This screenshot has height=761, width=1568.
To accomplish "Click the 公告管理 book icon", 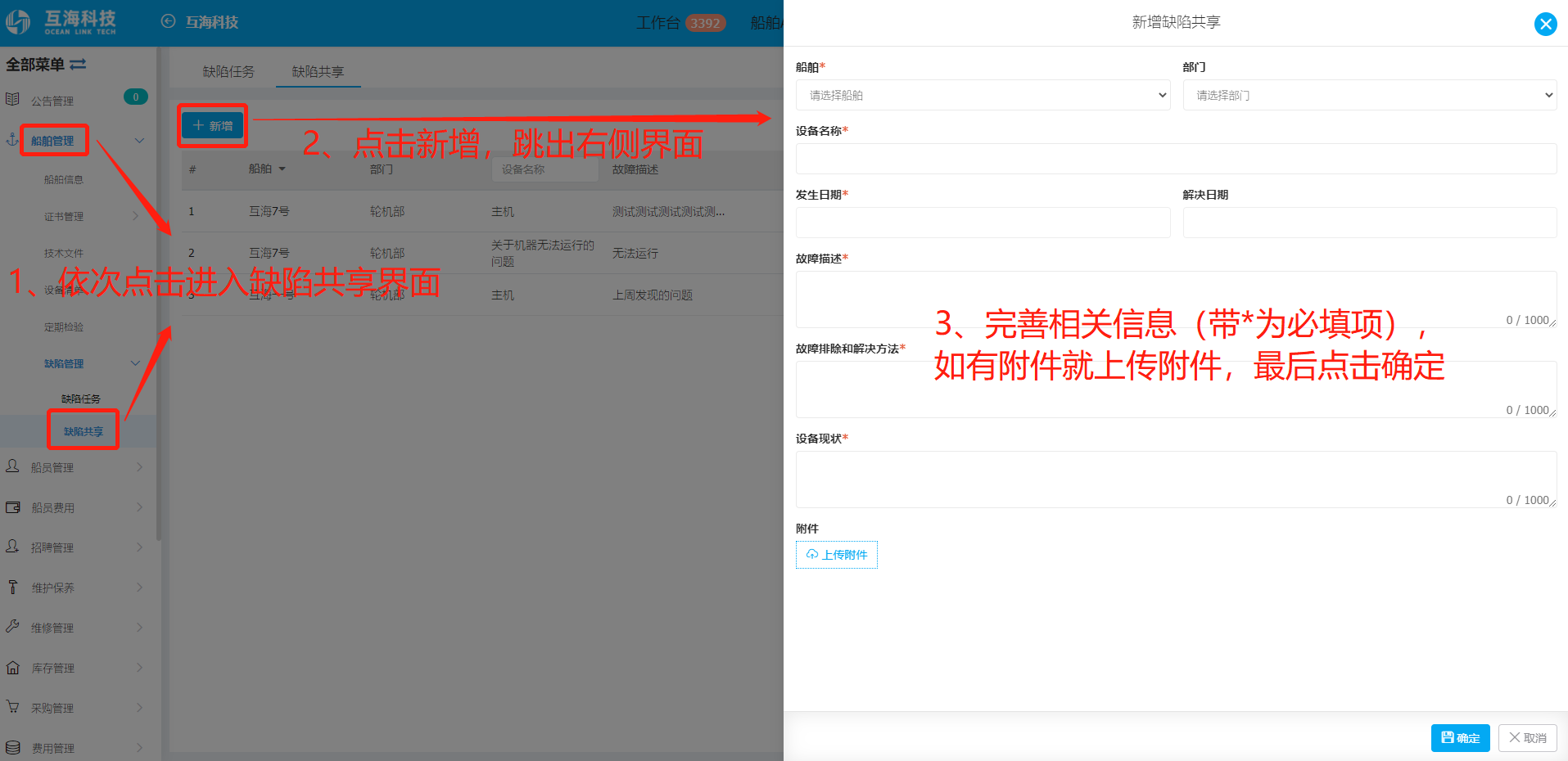I will point(12,99).
